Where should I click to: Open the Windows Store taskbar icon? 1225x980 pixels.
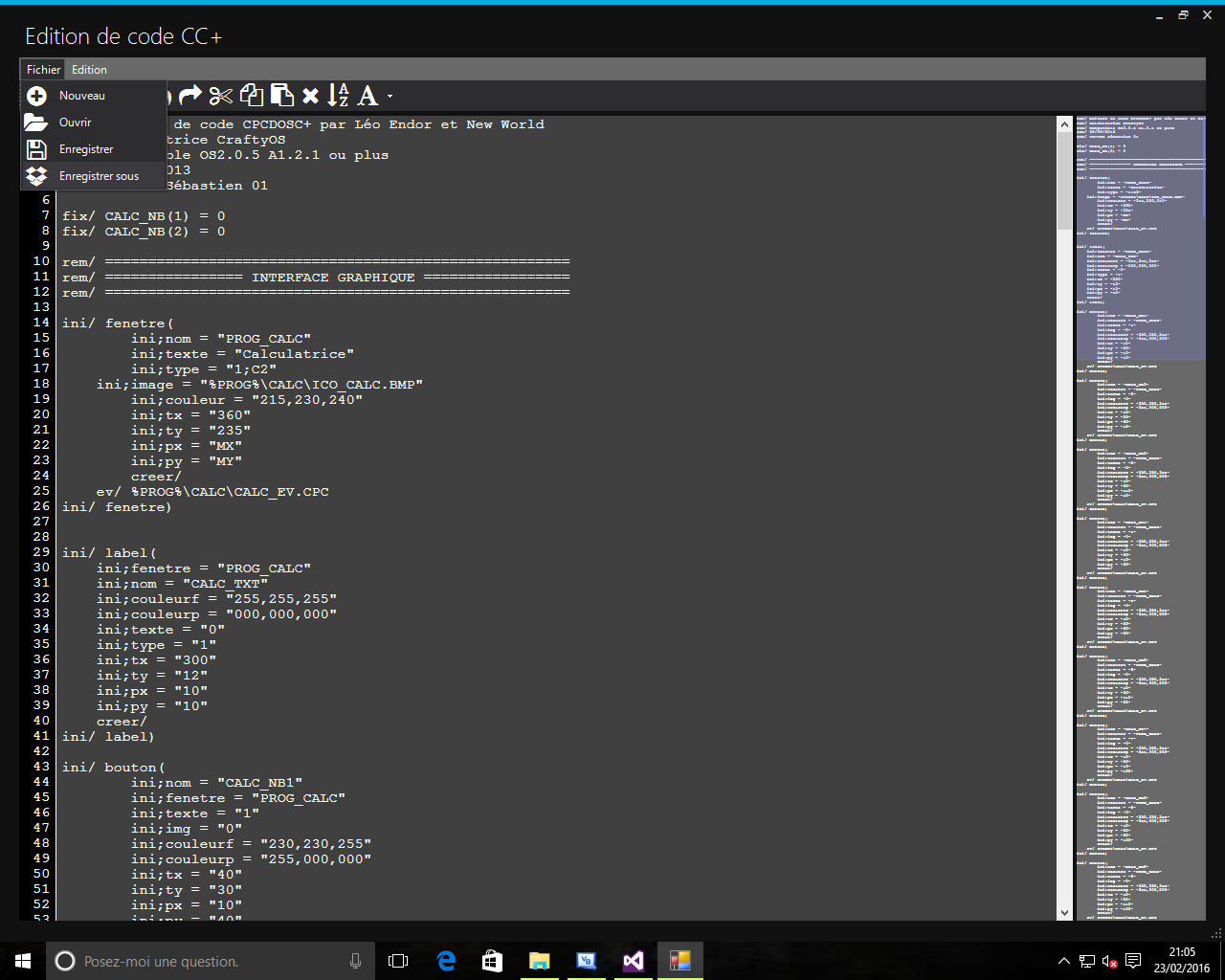(x=492, y=961)
